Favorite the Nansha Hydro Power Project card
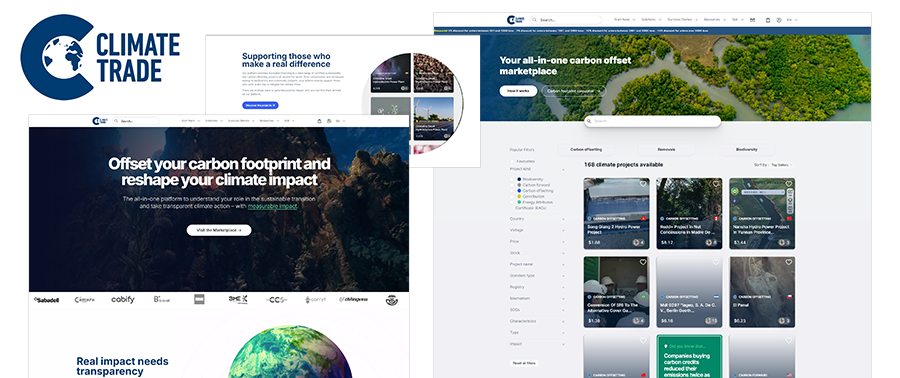The width and height of the screenshot is (900, 378). click(x=789, y=184)
